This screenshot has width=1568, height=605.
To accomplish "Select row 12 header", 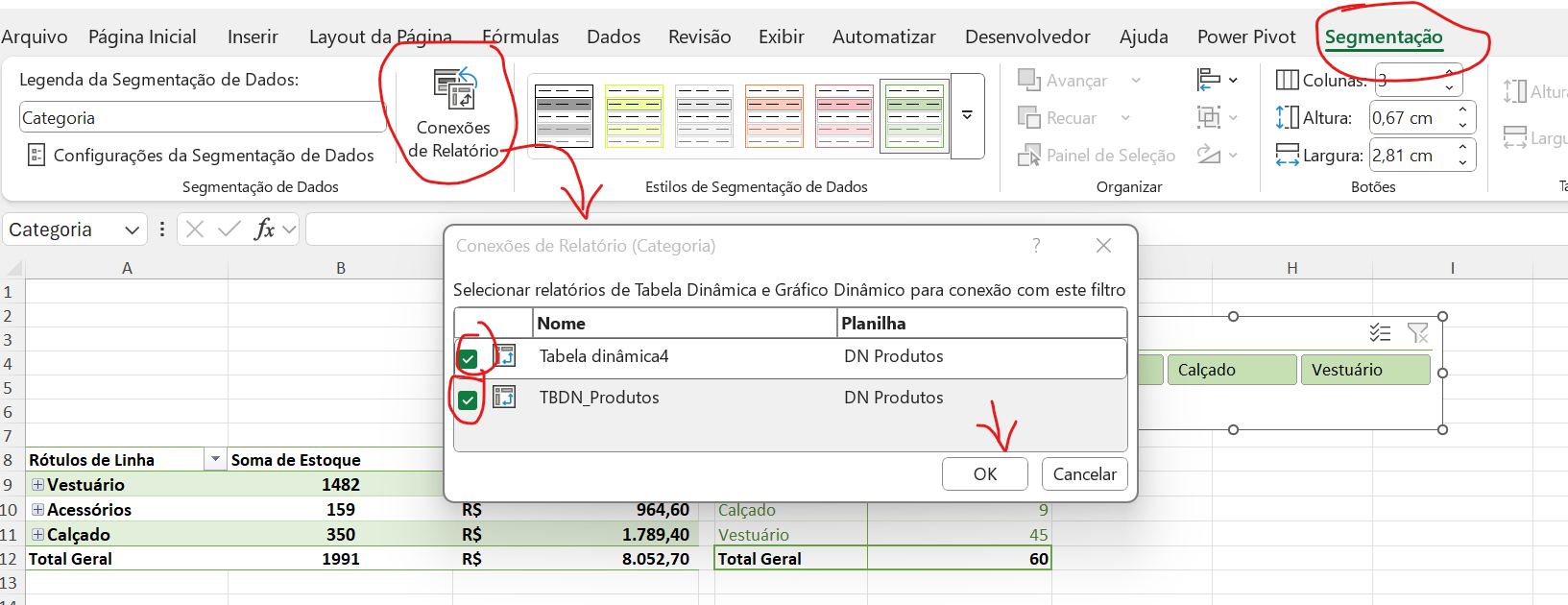I will pyautogui.click(x=9, y=559).
